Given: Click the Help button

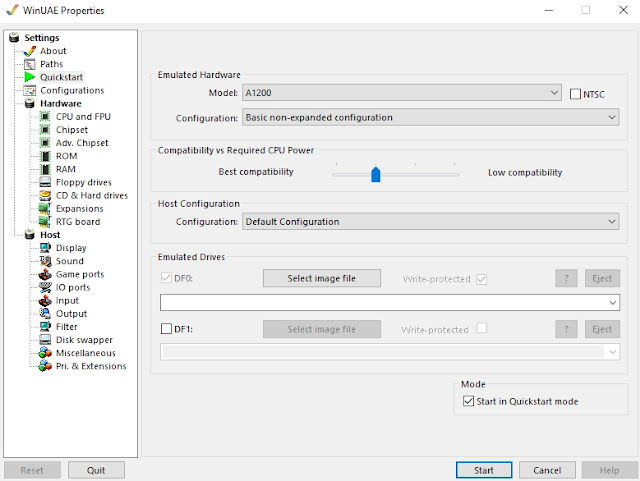Looking at the screenshot, I should click(x=609, y=470).
